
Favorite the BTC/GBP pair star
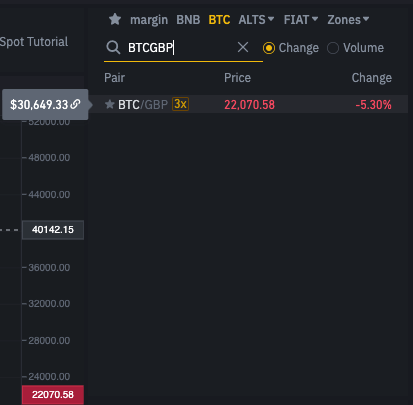pyautogui.click(x=110, y=104)
